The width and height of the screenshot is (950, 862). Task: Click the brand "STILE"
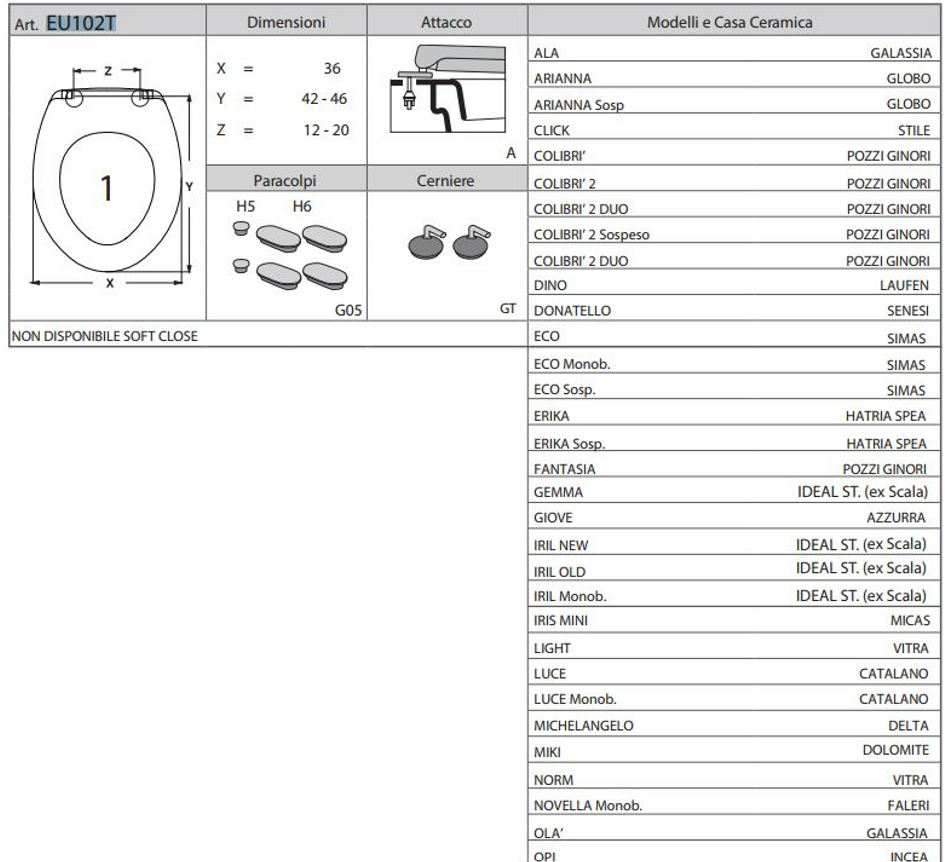tap(914, 131)
